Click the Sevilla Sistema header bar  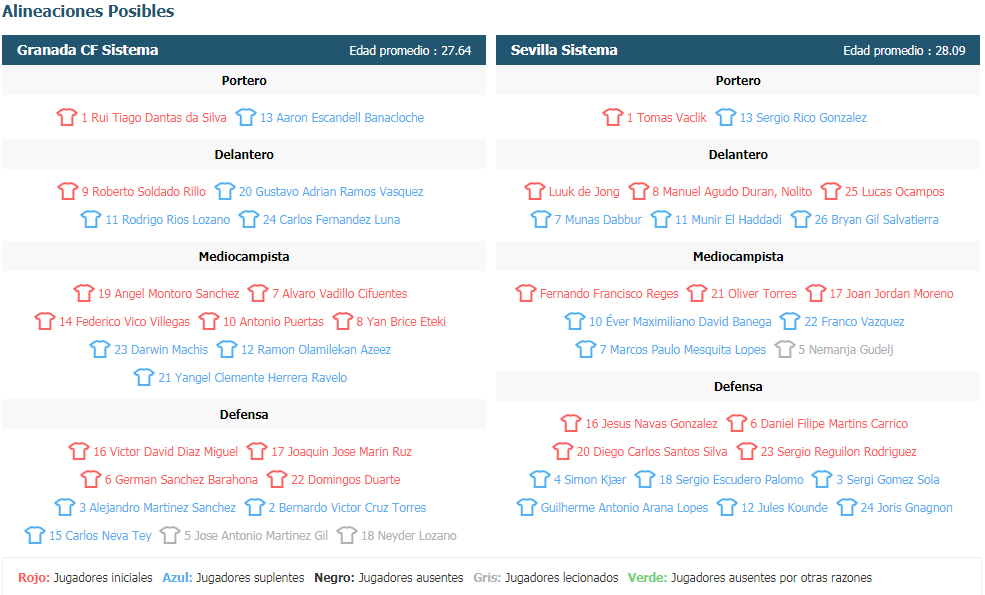coord(737,50)
